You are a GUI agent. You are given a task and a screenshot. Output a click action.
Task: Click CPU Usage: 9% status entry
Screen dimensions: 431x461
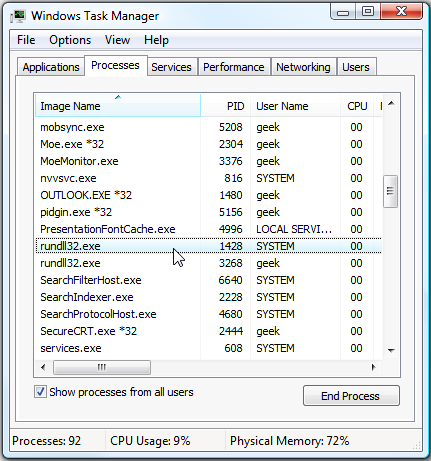pos(150,441)
